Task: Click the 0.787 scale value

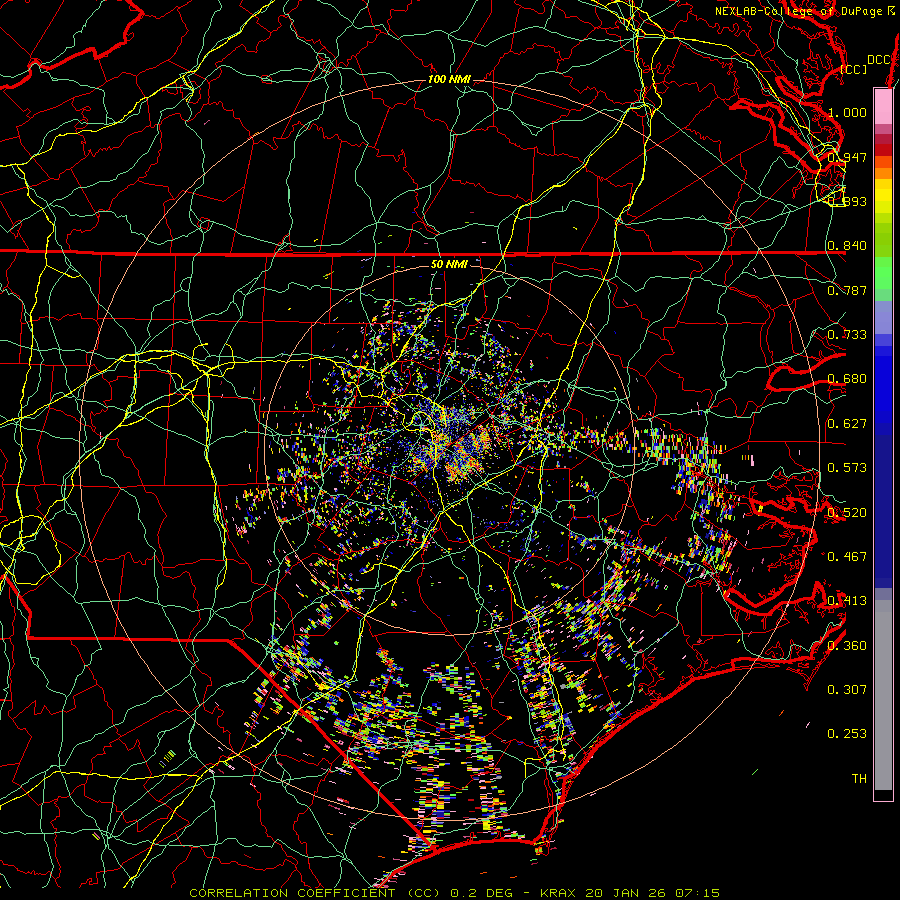Action: [847, 290]
